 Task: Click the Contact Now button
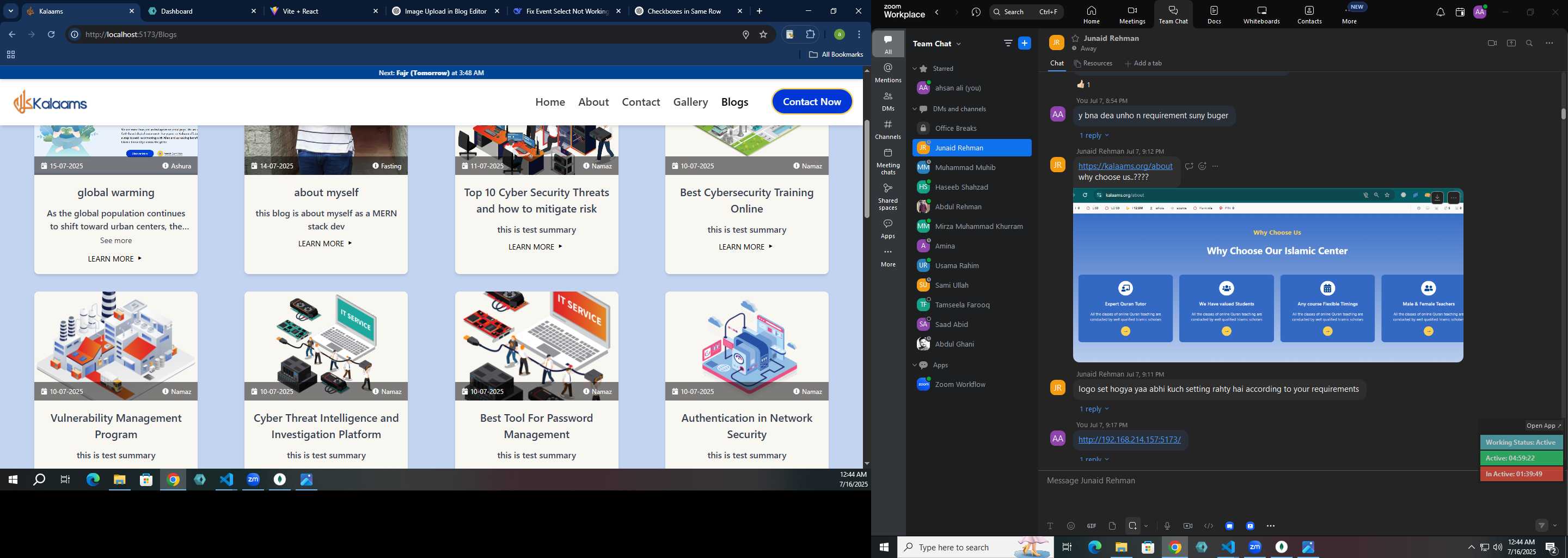coord(812,102)
